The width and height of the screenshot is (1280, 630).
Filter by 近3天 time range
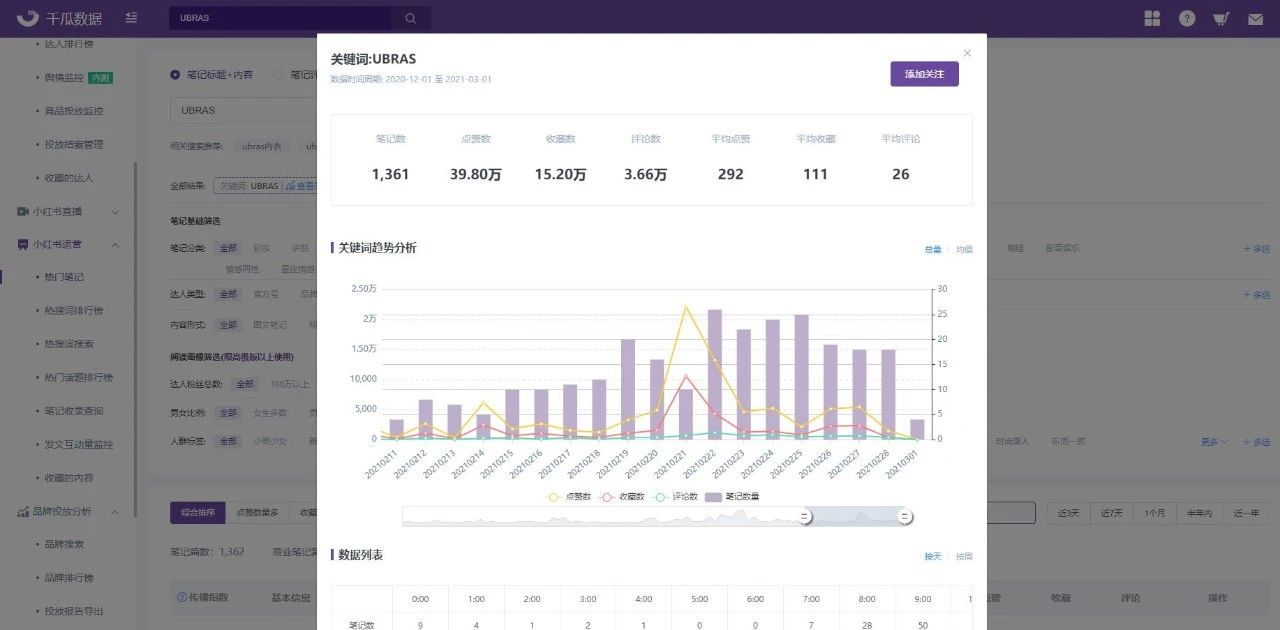click(1070, 513)
